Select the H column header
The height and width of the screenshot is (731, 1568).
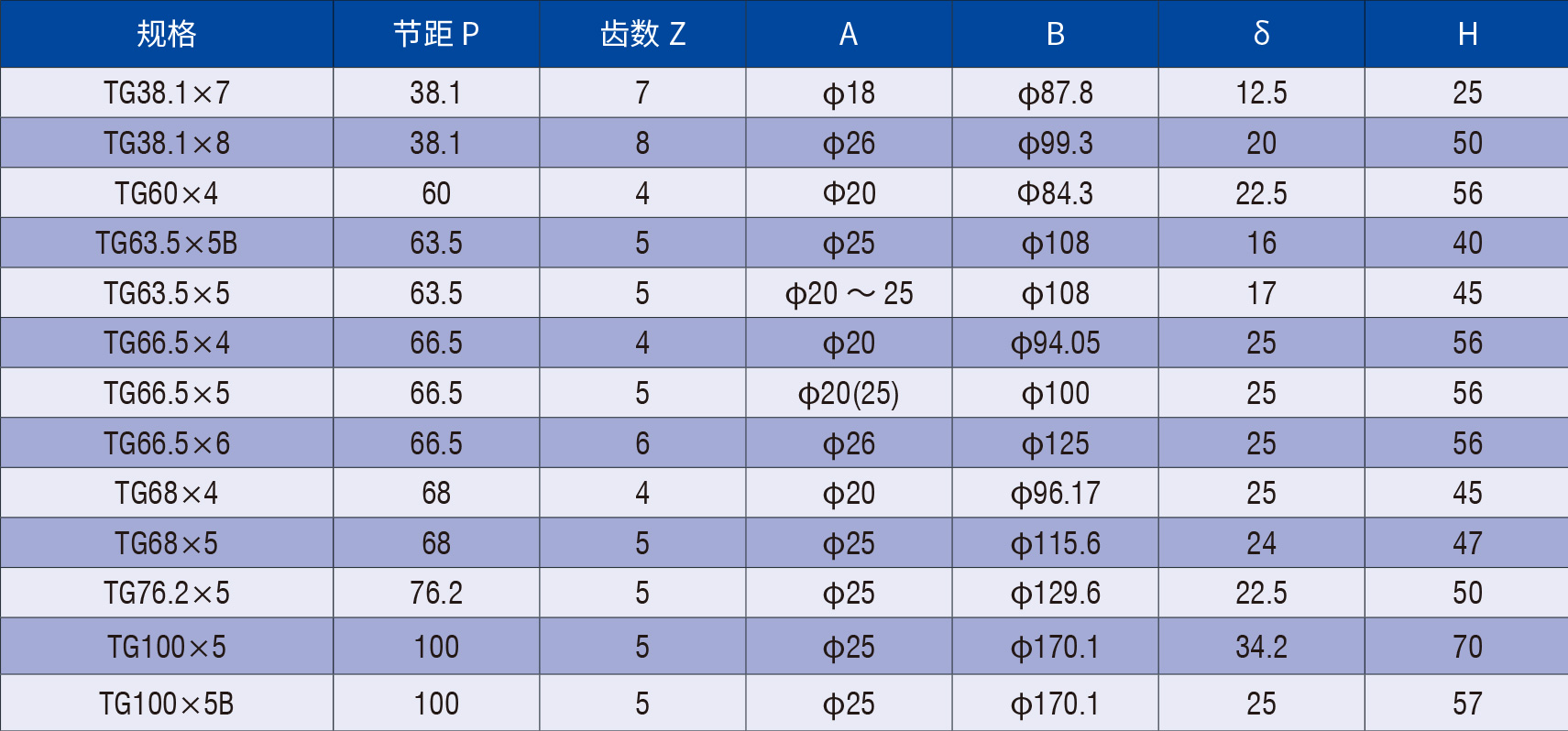[x=1466, y=34]
